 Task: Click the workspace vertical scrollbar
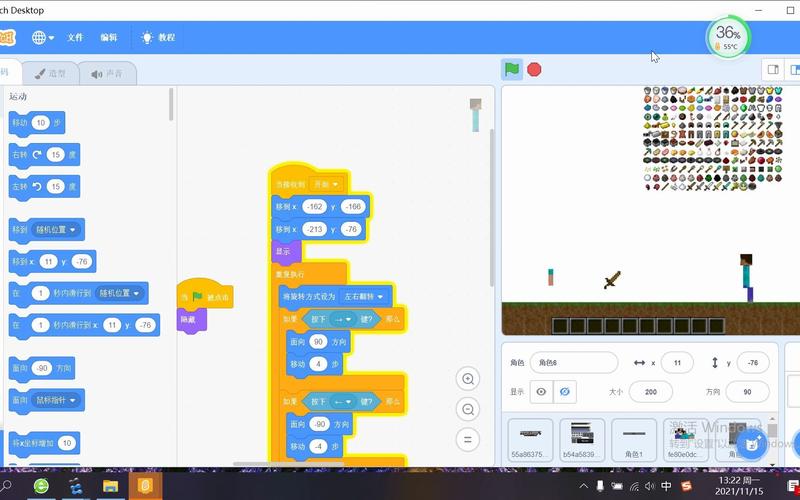(492, 207)
